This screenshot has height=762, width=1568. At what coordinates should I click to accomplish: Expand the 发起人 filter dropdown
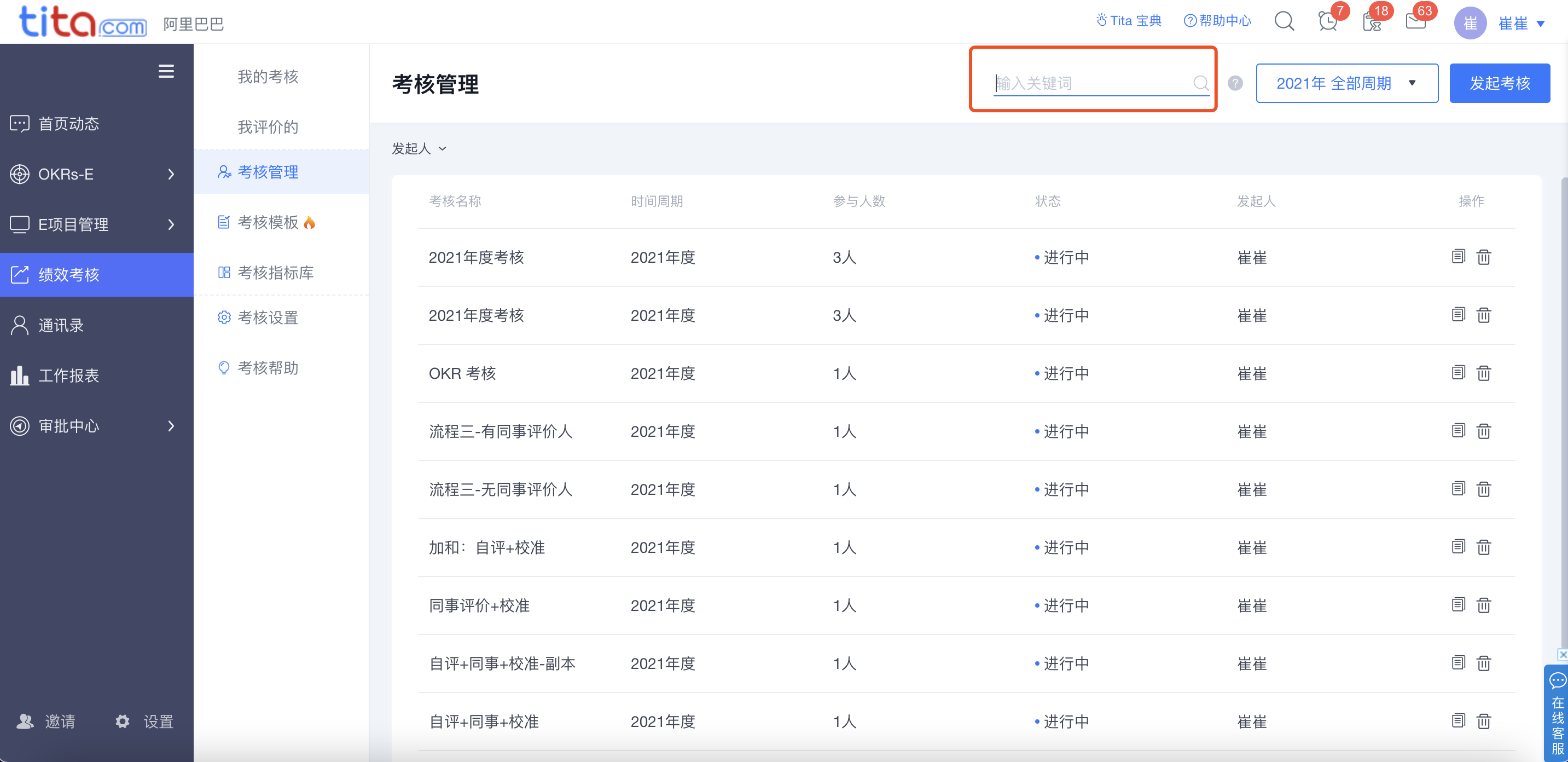pyautogui.click(x=419, y=149)
